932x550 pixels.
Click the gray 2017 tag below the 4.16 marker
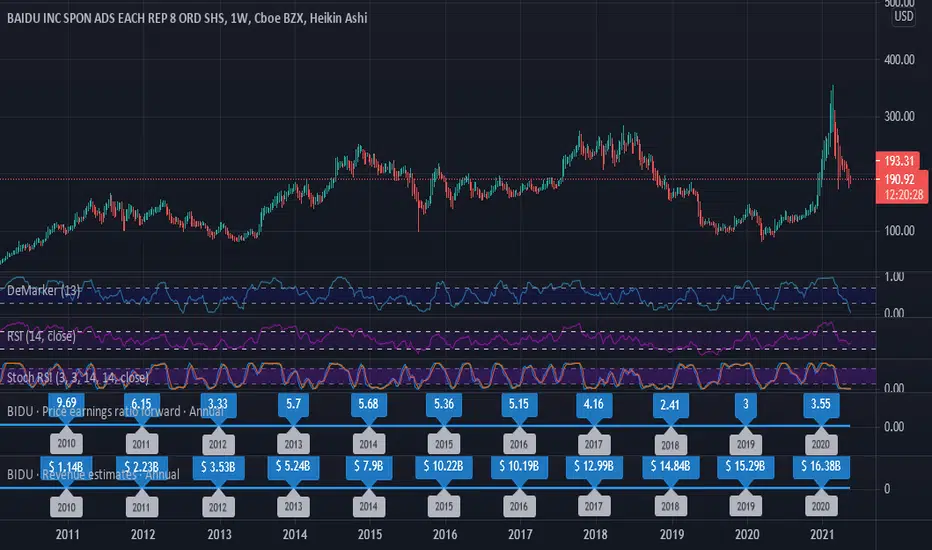(593, 444)
